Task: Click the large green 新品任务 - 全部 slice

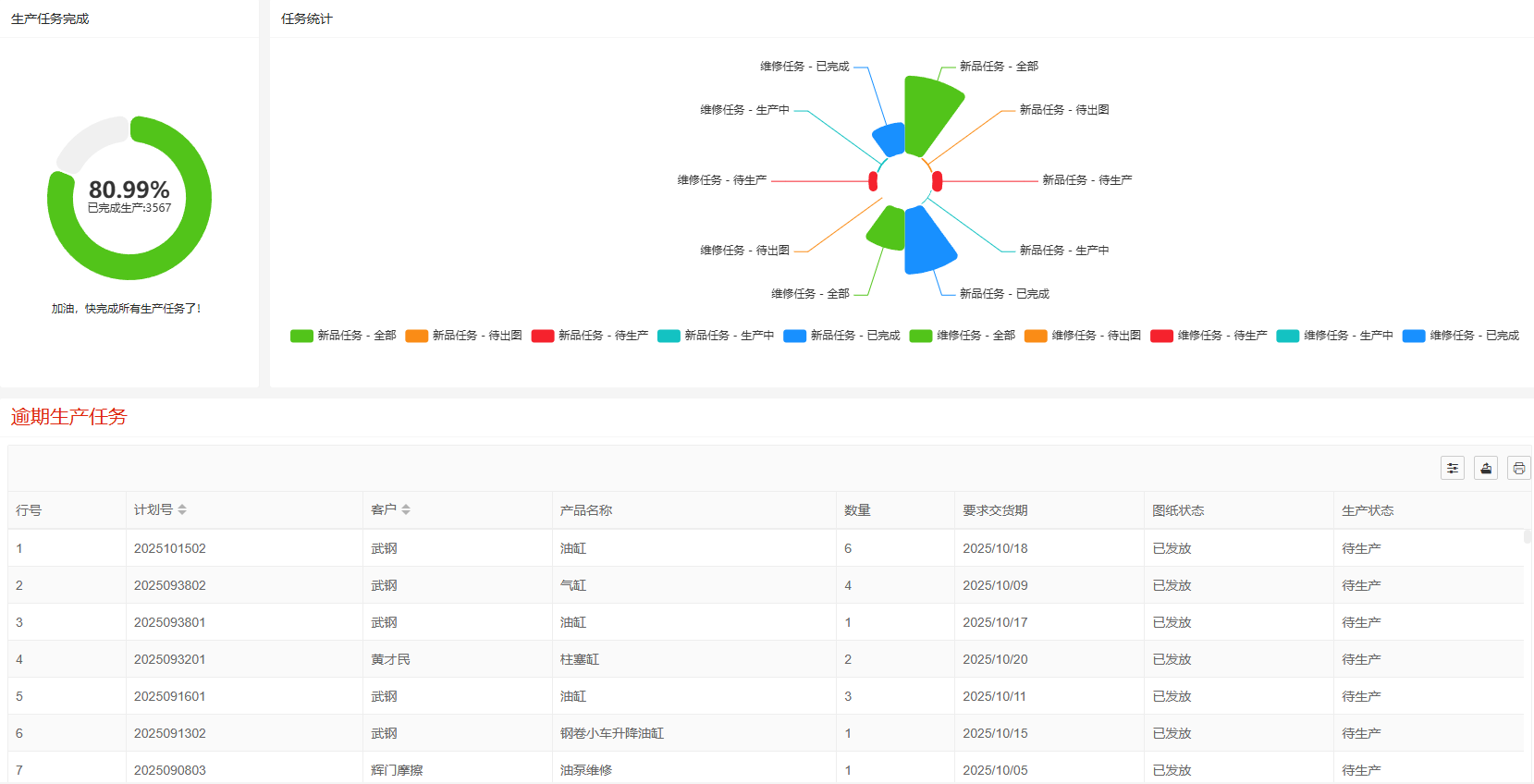Action: tap(929, 113)
